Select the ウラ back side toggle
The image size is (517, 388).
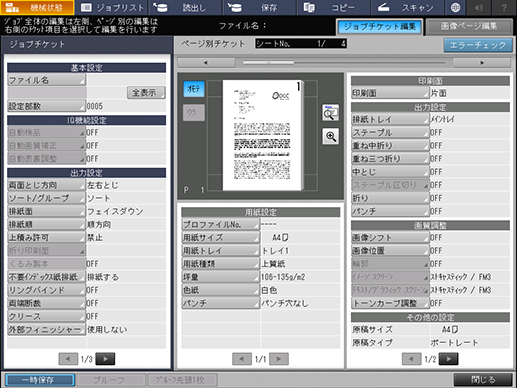(x=194, y=113)
